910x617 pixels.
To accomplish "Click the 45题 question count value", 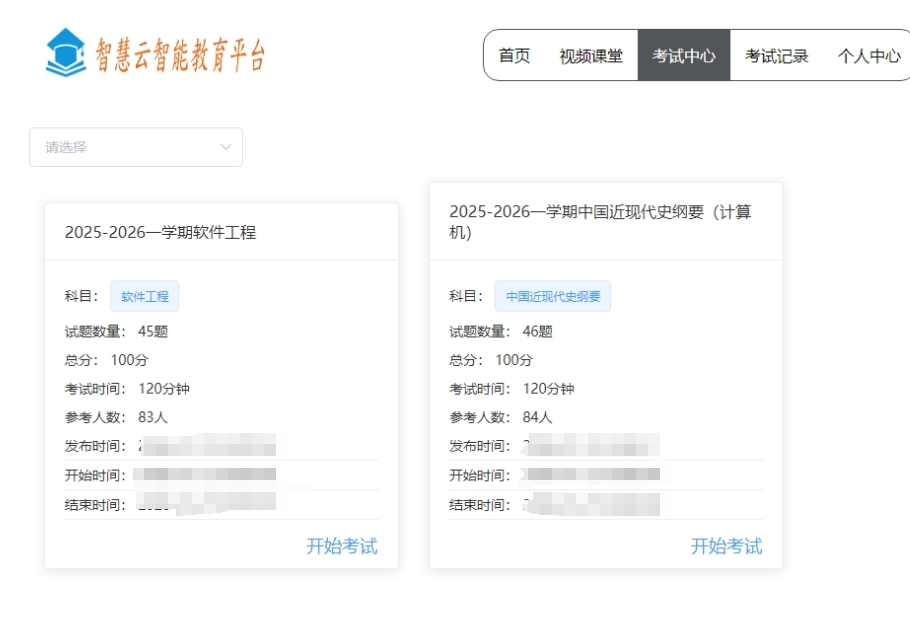I will tap(153, 331).
